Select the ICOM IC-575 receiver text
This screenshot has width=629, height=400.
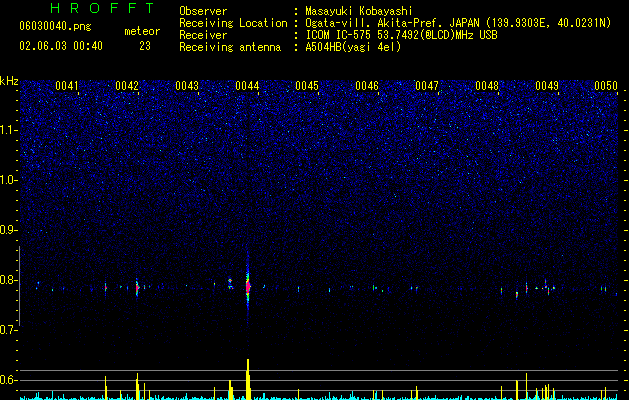[401, 35]
